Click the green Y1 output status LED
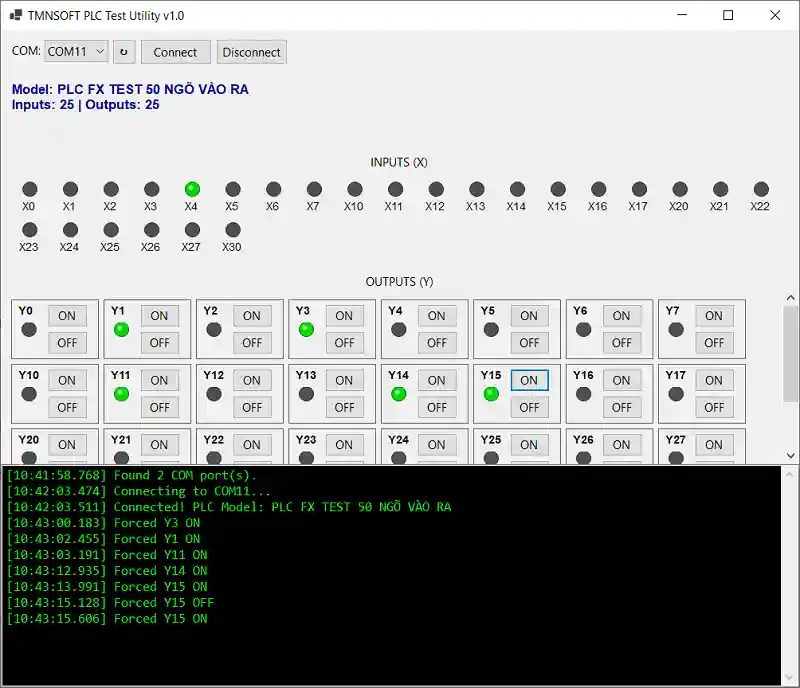 click(121, 330)
